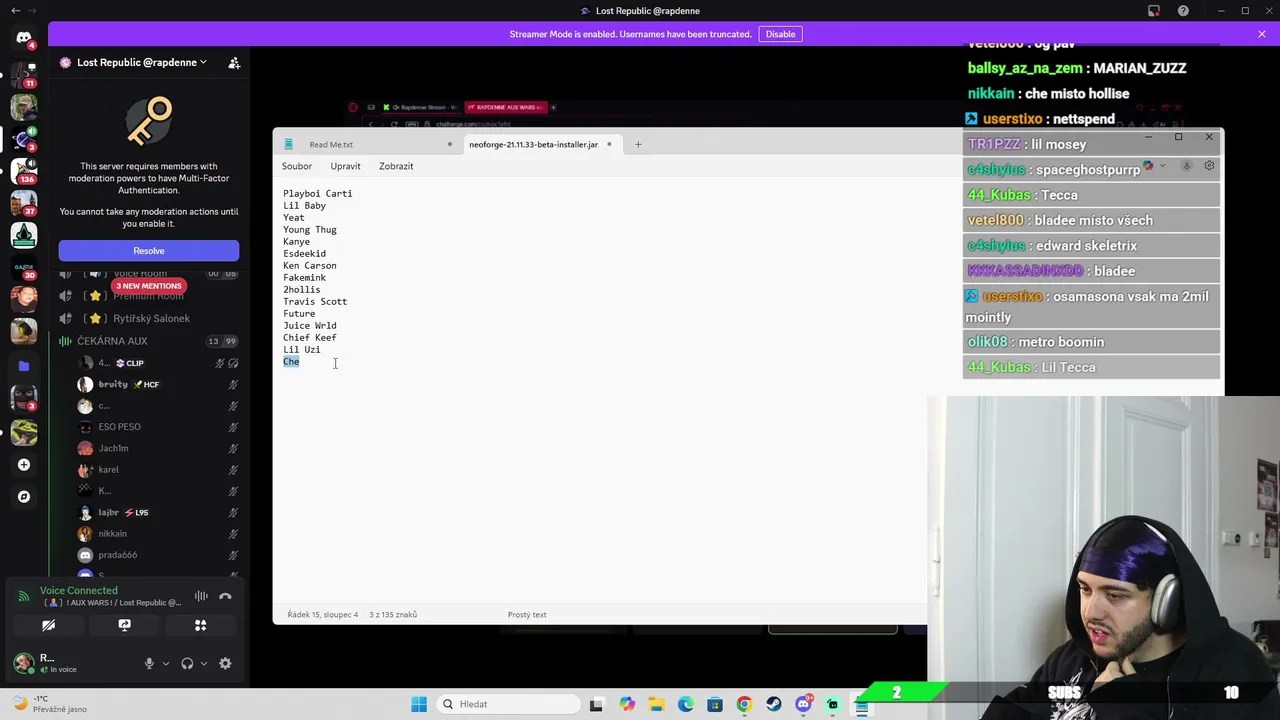The height and width of the screenshot is (720, 1280).
Task: Open File Explorer from the taskbar
Action: [x=656, y=704]
